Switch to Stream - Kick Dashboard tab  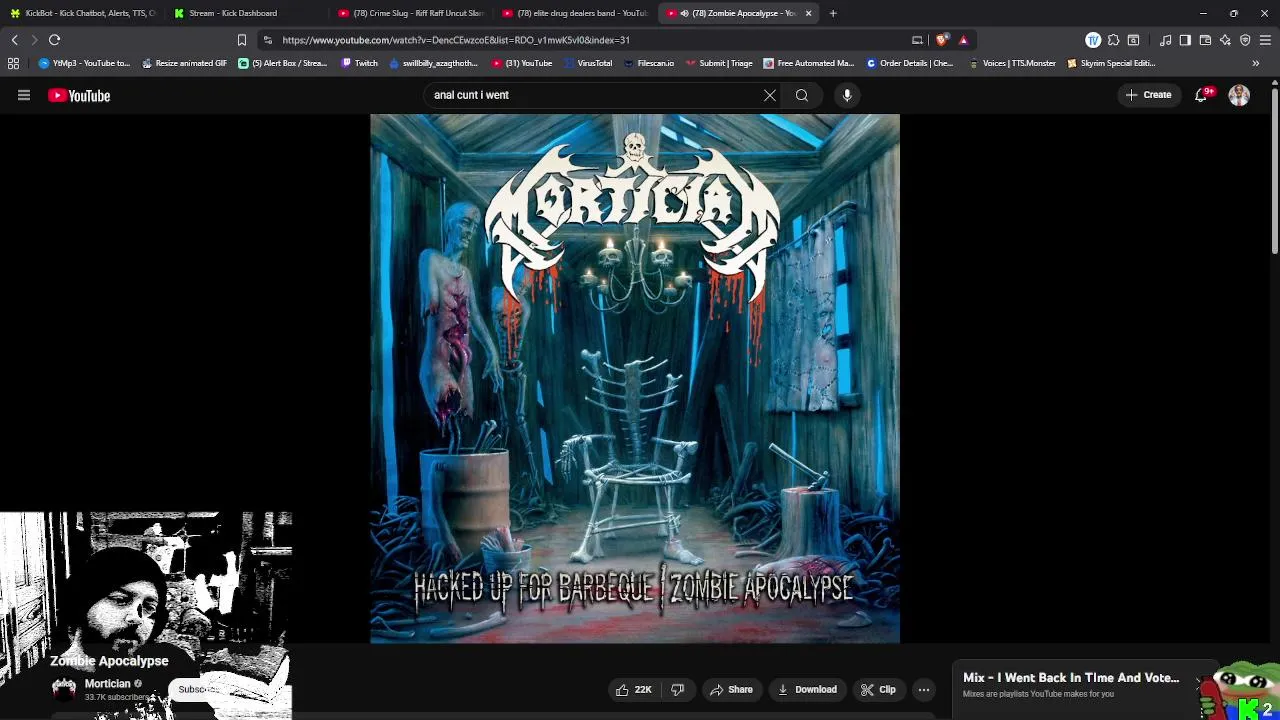pyautogui.click(x=245, y=13)
